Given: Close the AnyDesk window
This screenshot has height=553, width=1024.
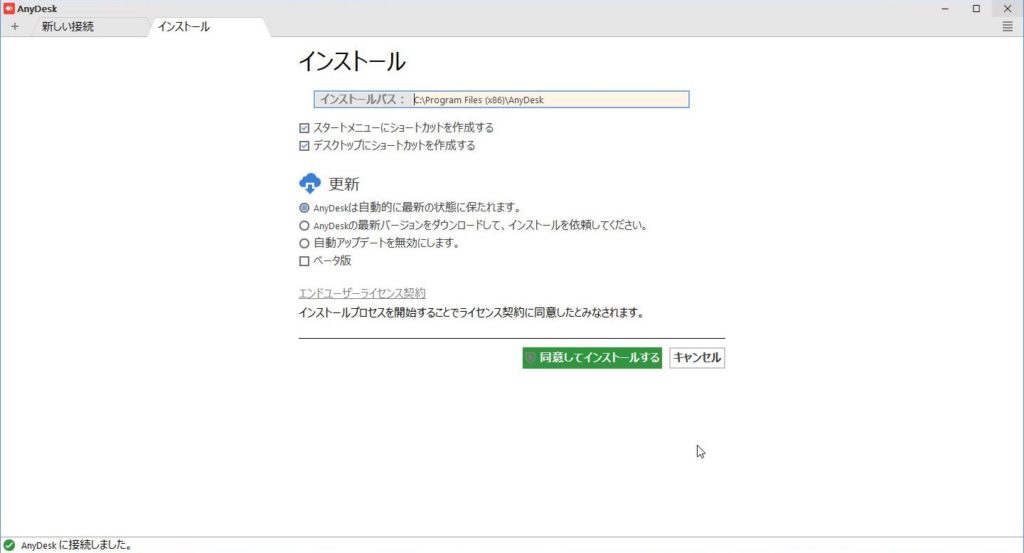Looking at the screenshot, I should click(1007, 8).
